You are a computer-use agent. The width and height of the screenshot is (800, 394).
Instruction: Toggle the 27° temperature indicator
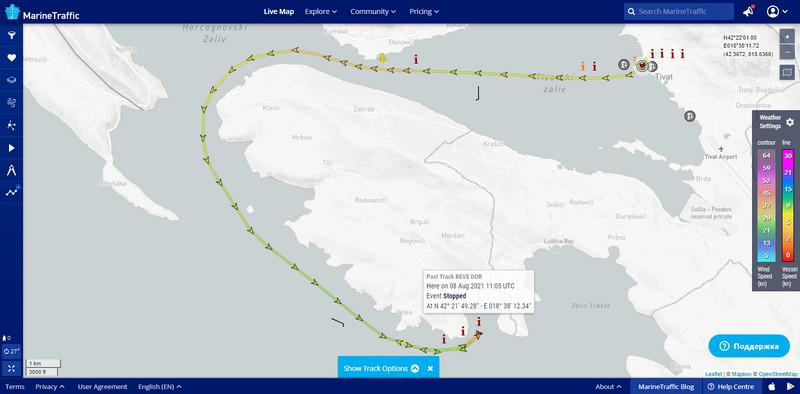tap(11, 352)
